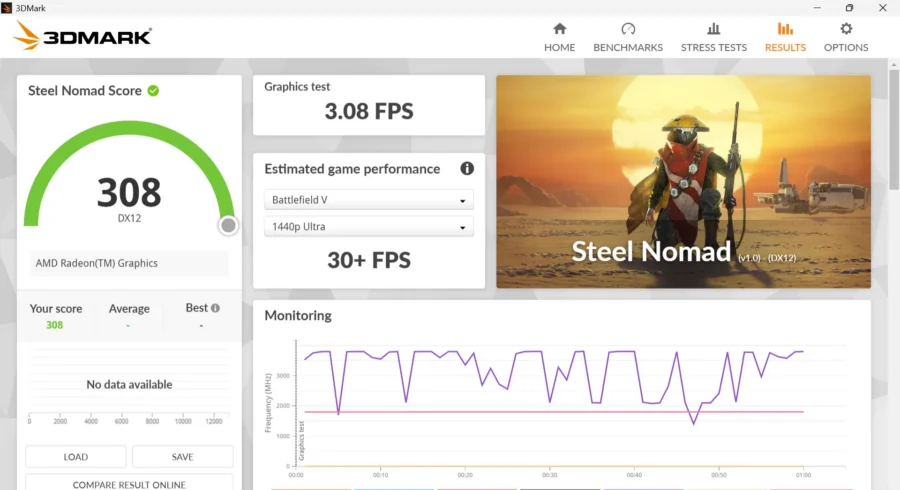Click COMPARE RESULT ONLINE button
Viewport: 900px width, 490px height.
129,483
